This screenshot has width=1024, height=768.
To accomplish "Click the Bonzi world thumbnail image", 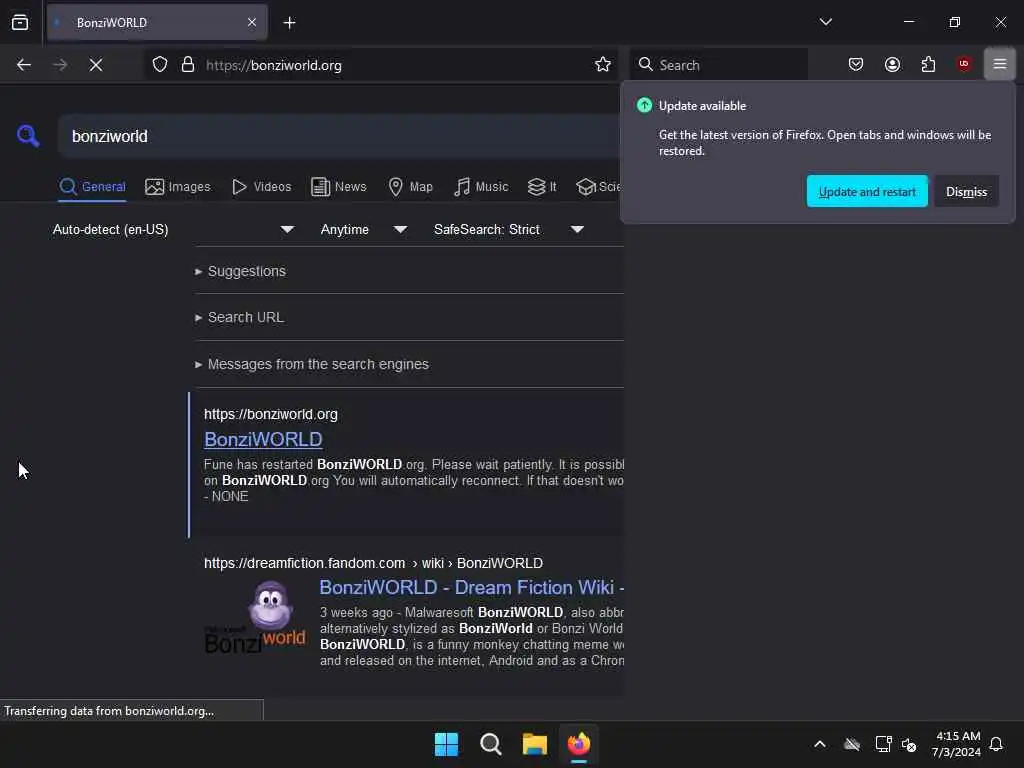I will (x=255, y=618).
